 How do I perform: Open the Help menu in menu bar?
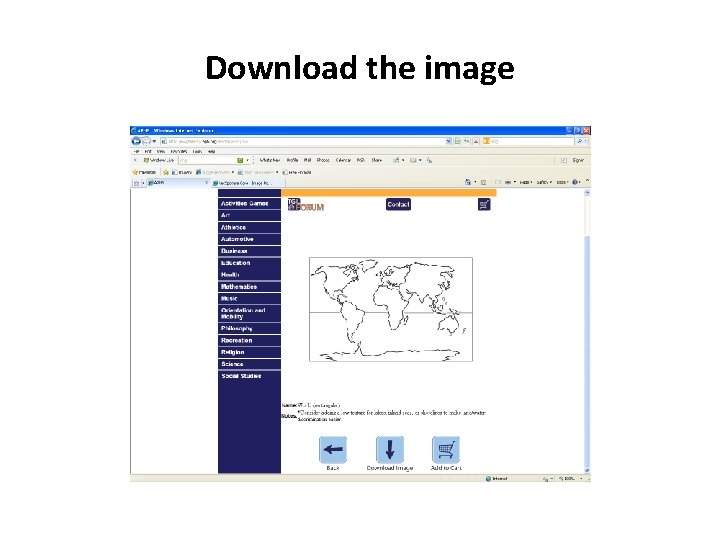click(212, 151)
